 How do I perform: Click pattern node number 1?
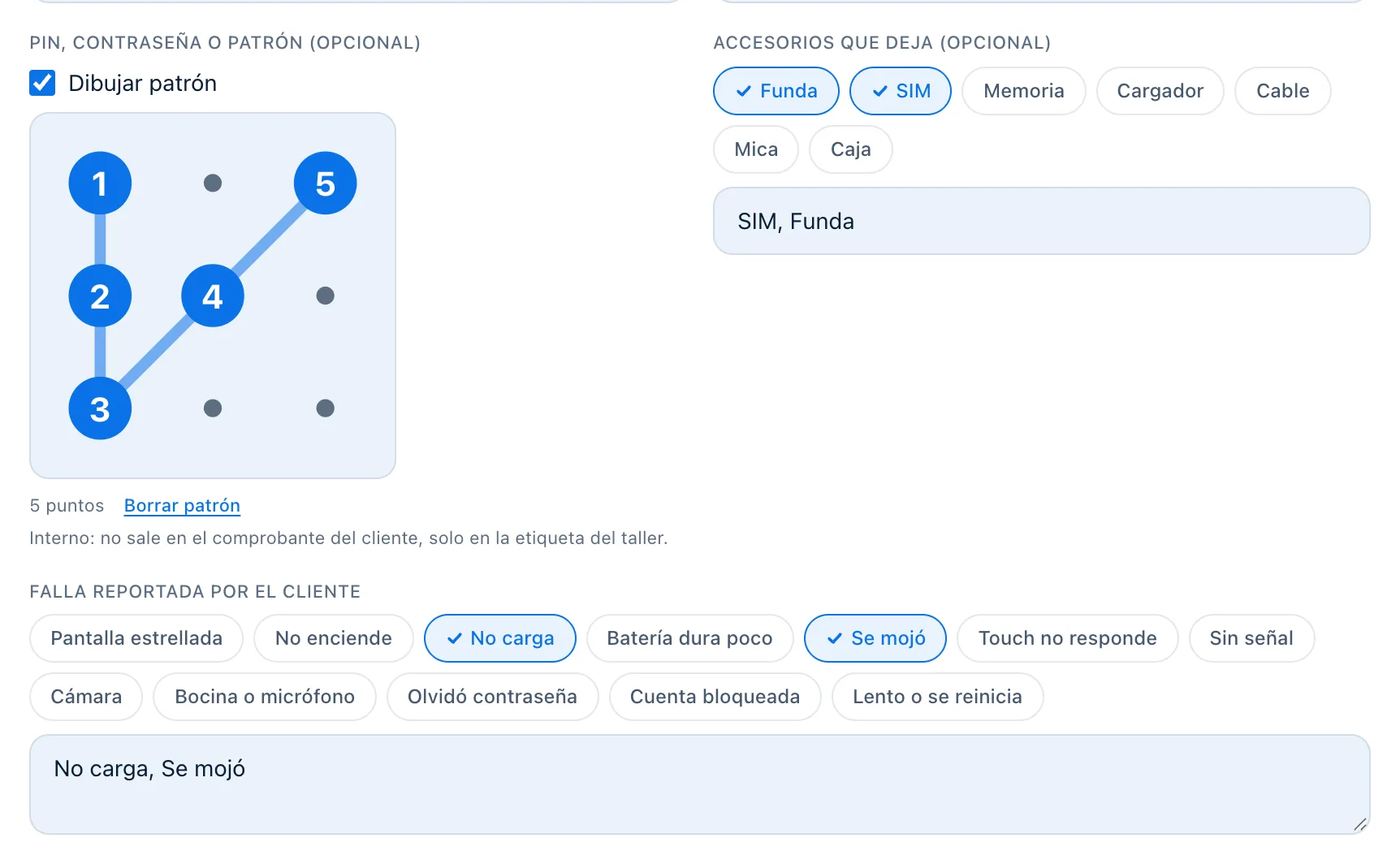coord(100,184)
